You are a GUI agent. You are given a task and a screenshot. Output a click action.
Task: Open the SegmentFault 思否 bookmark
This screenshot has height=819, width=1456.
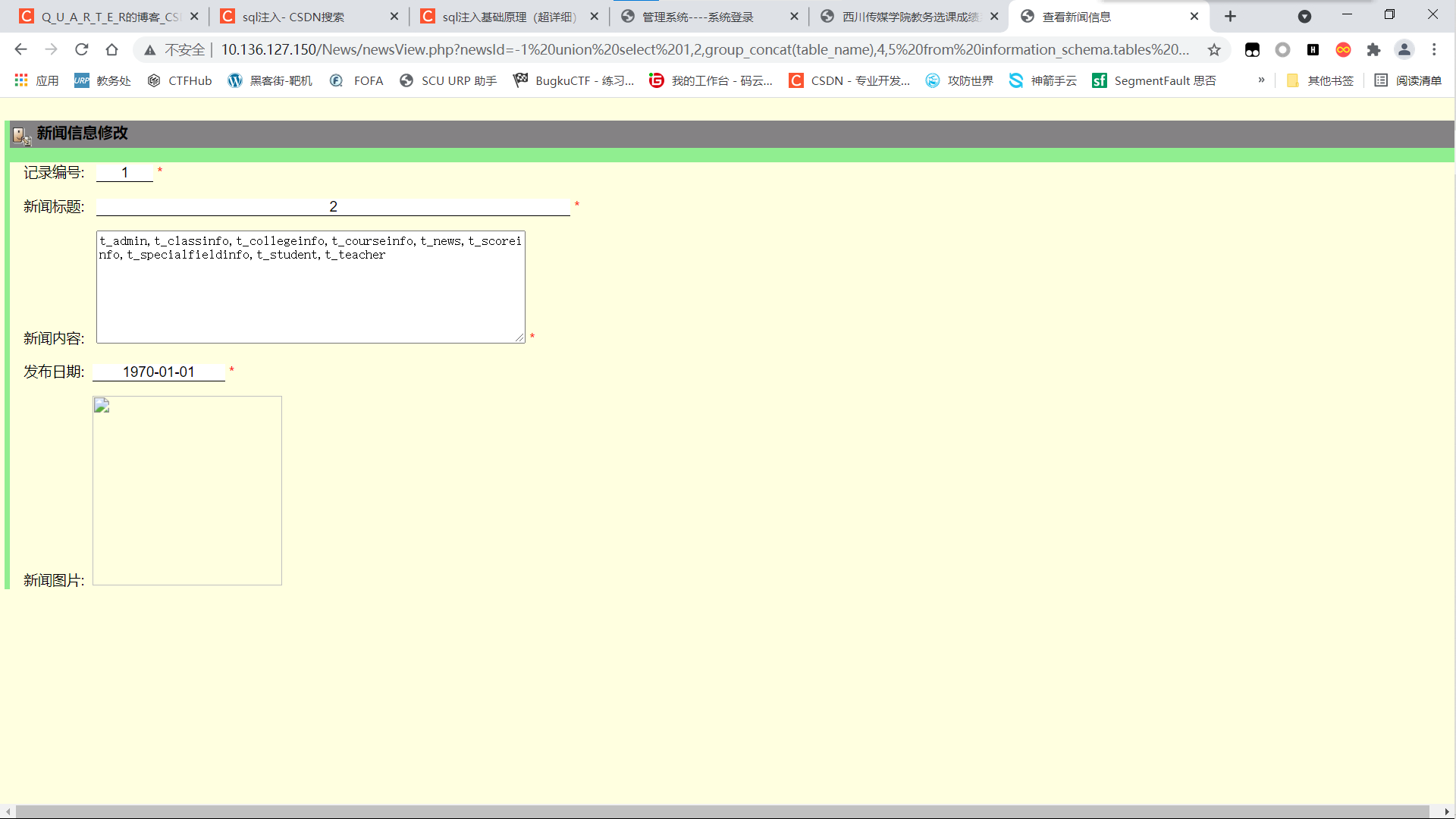pos(1153,80)
